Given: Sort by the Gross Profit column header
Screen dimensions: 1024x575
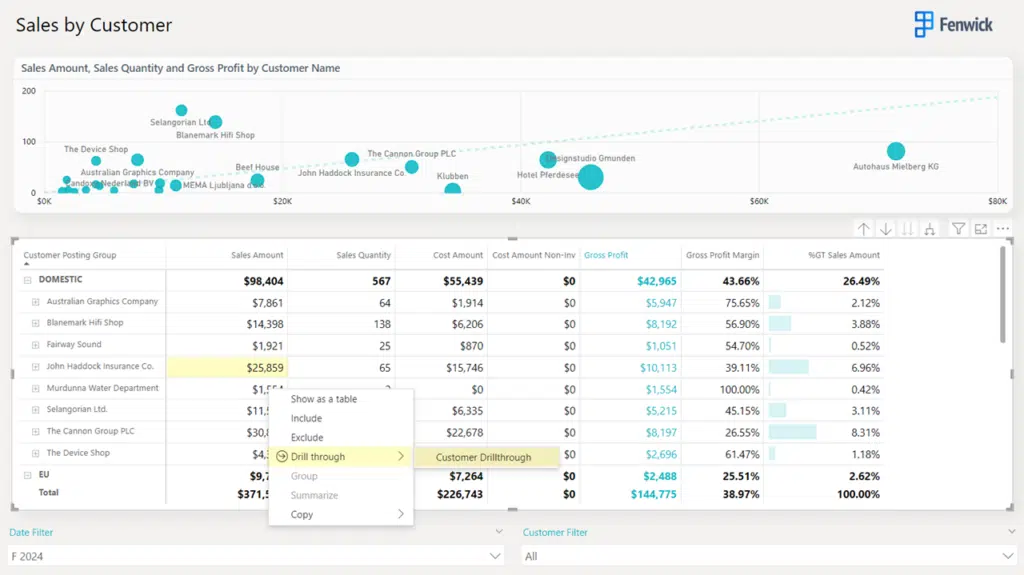Looking at the screenshot, I should pos(606,255).
